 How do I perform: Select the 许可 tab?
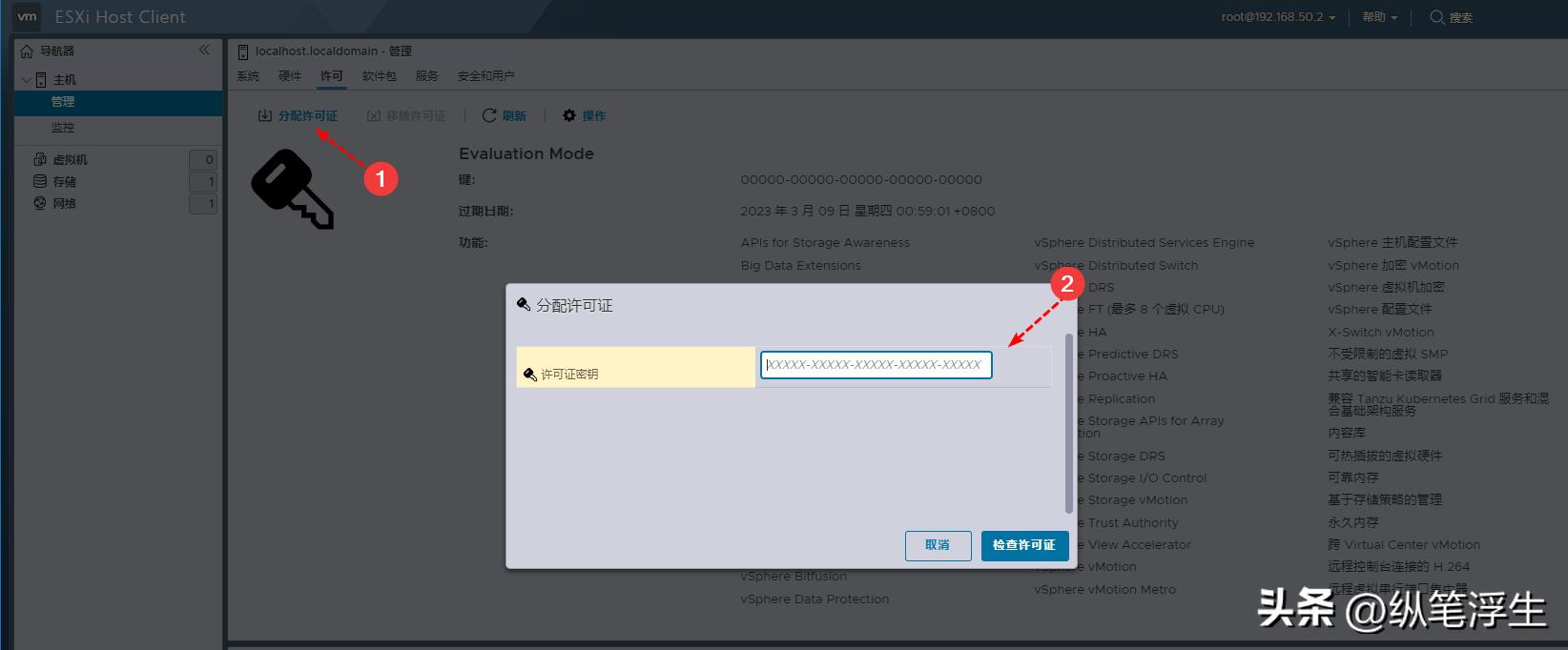tap(332, 76)
